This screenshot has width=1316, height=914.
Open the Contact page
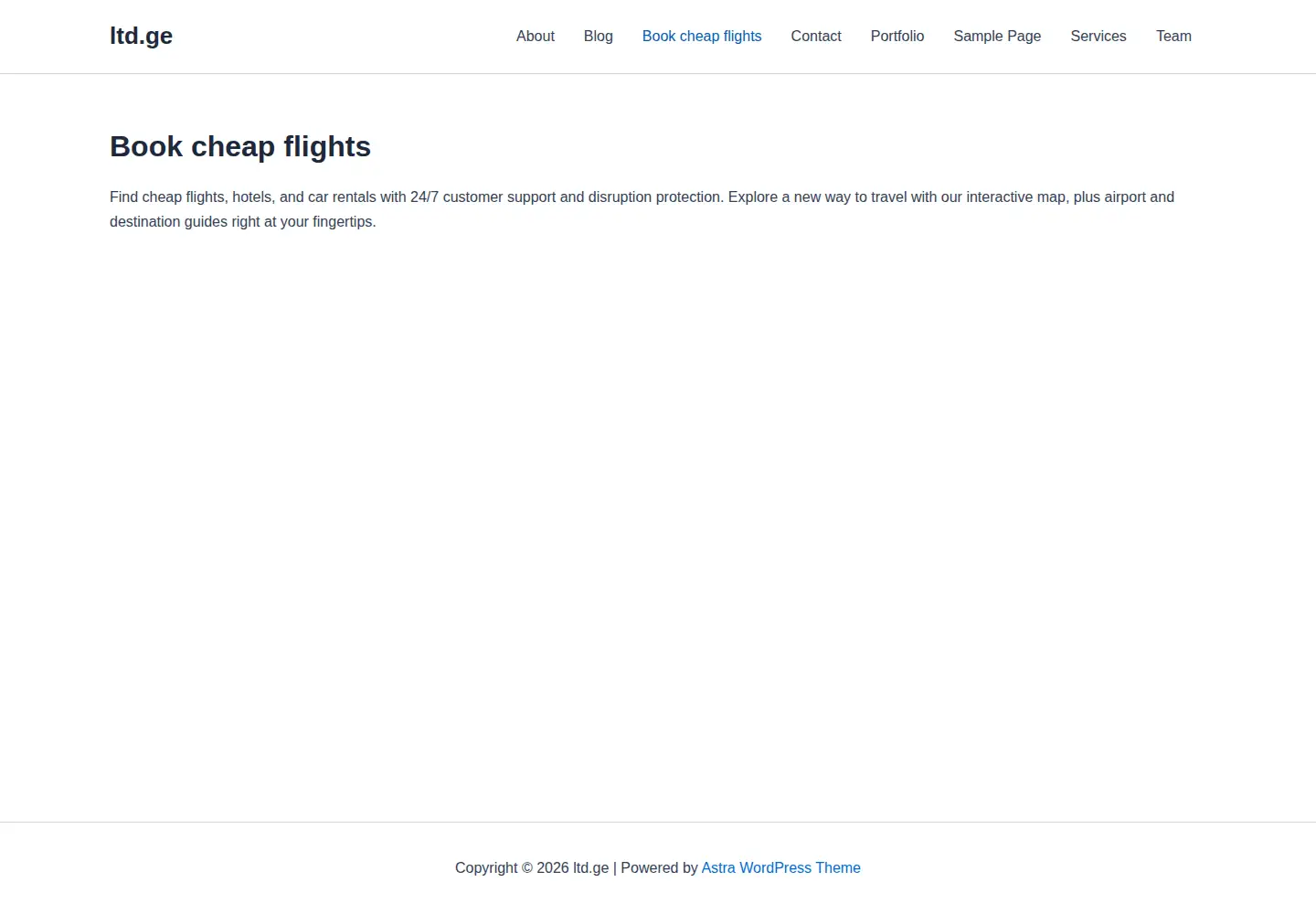(x=816, y=37)
